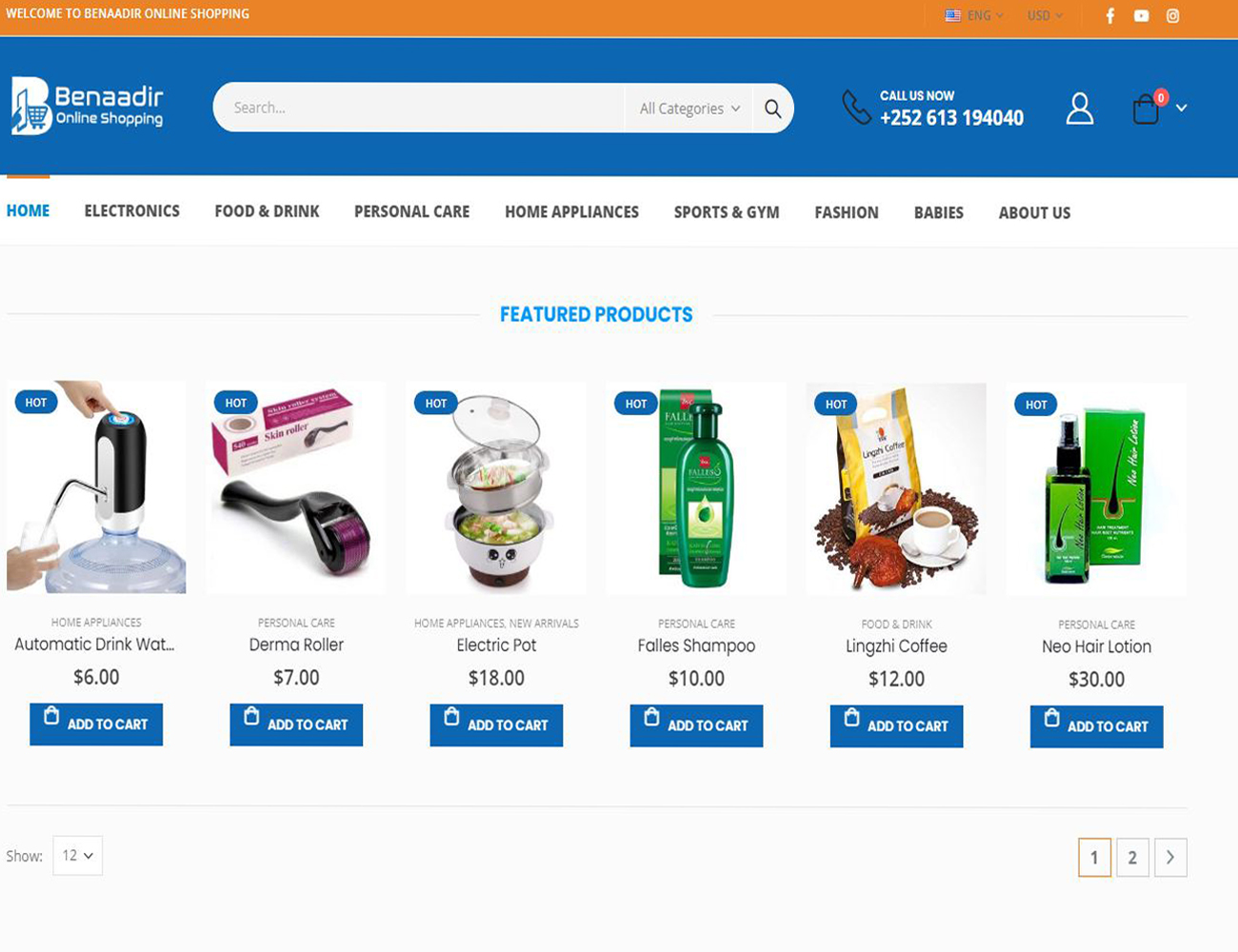Open the shopping cart bag icon
1238x952 pixels.
click(1147, 109)
